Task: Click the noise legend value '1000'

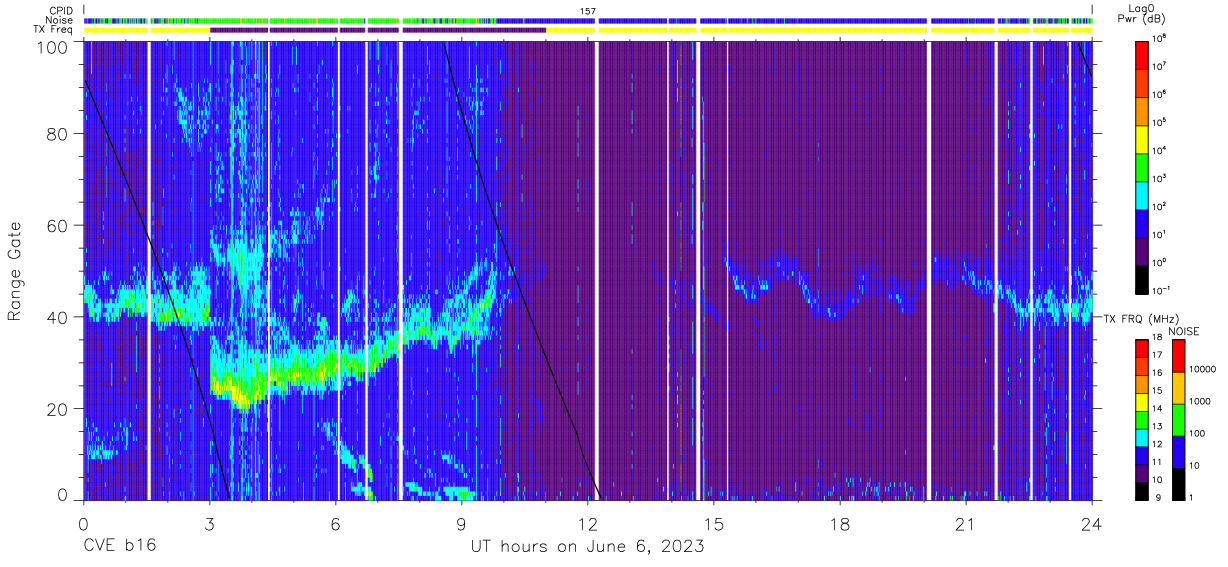Action: point(1200,401)
